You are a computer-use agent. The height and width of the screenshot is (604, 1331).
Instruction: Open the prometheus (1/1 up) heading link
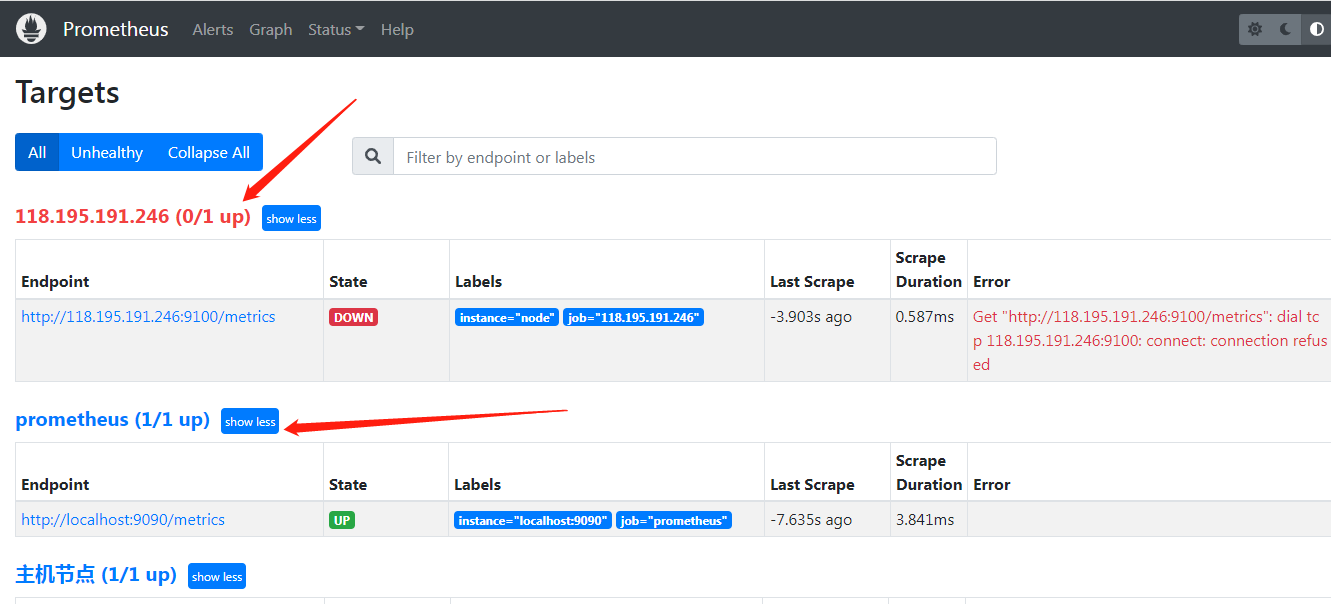(x=113, y=419)
